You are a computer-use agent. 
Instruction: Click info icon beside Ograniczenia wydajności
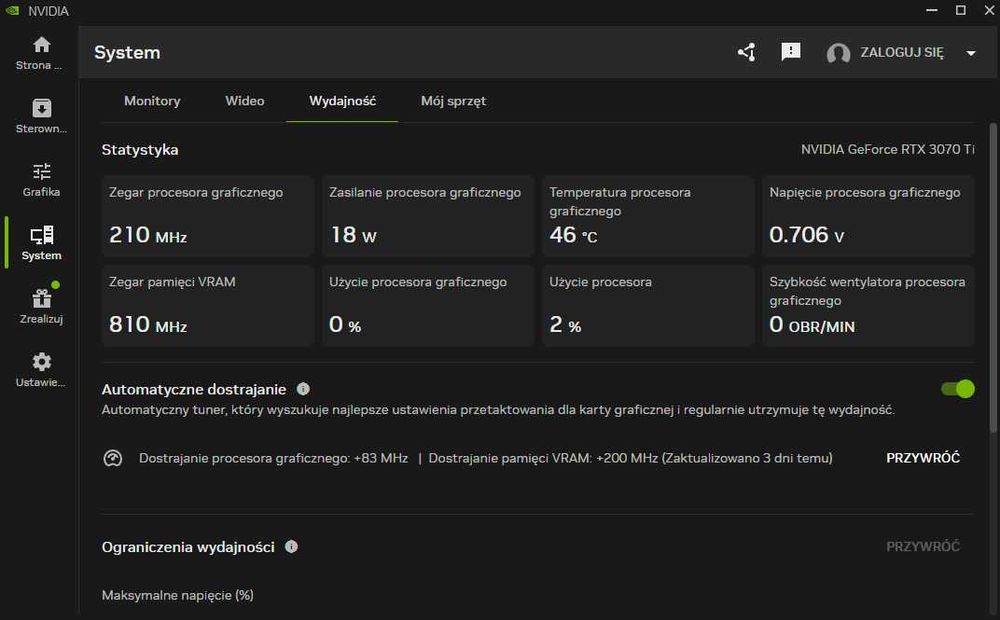(291, 547)
